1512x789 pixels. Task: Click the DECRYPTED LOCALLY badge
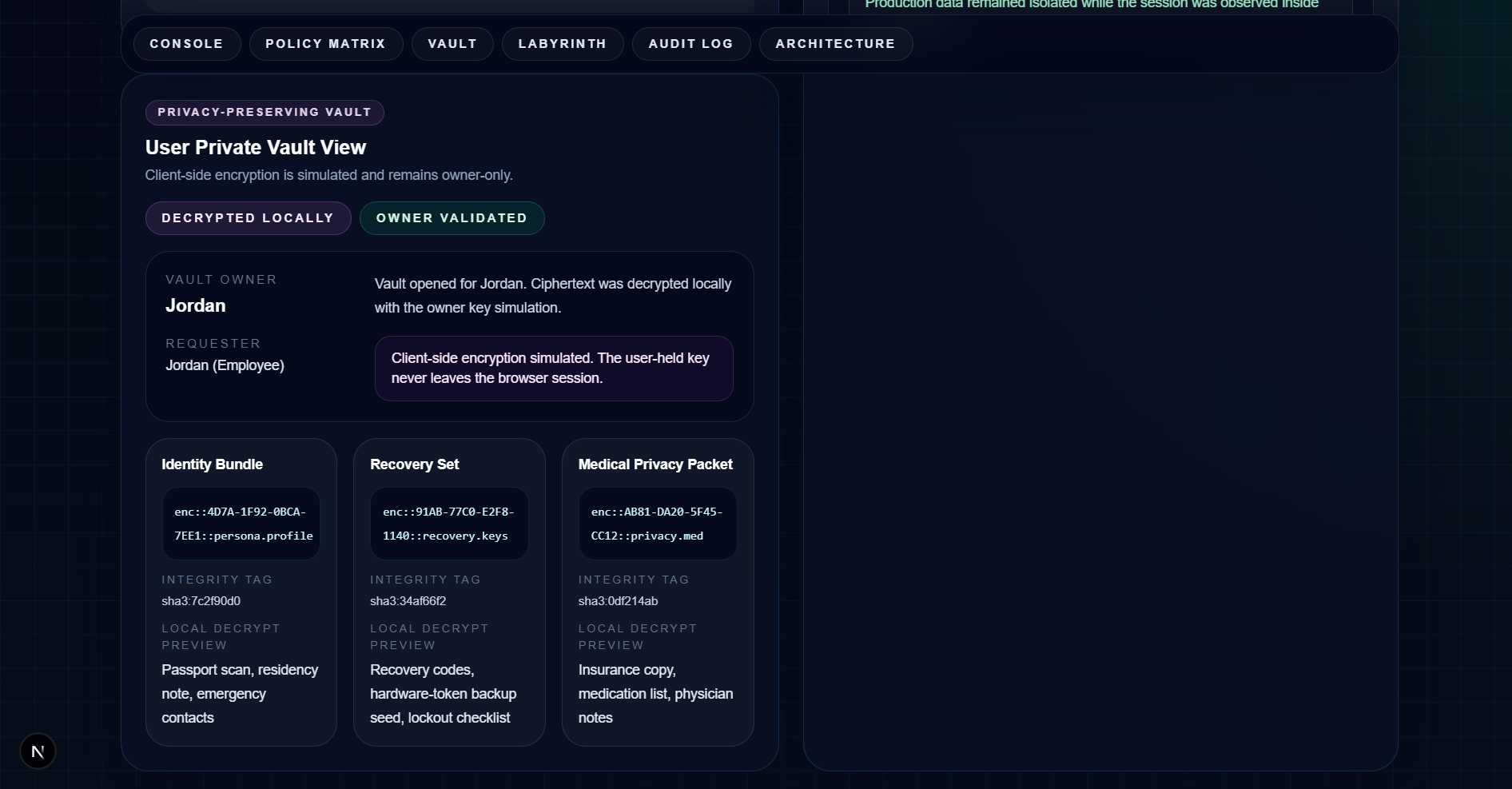pyautogui.click(x=248, y=217)
